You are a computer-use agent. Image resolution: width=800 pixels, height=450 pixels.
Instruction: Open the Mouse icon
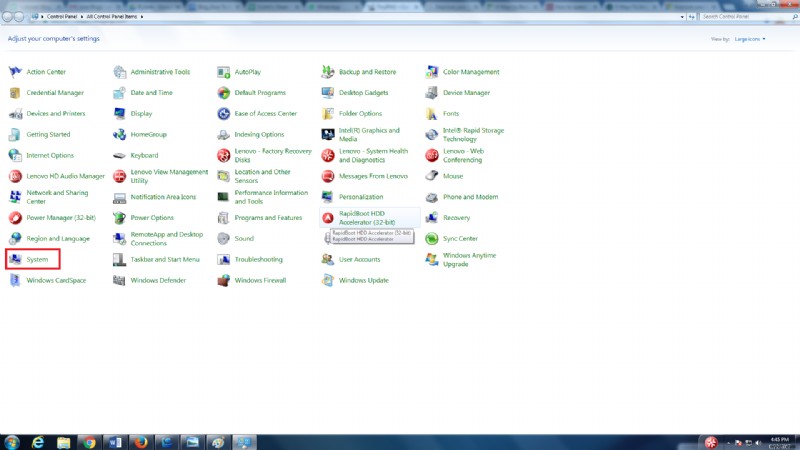[432, 176]
